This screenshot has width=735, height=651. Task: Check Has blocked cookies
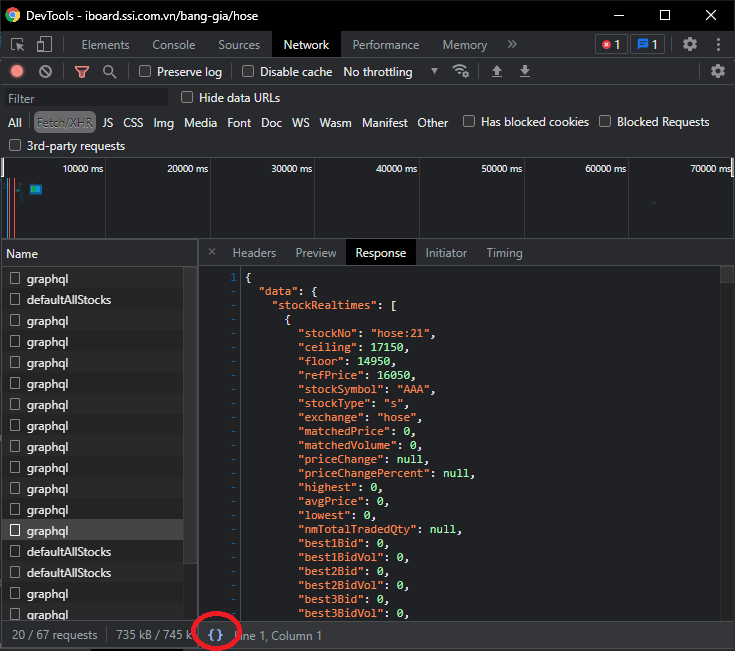tap(469, 121)
